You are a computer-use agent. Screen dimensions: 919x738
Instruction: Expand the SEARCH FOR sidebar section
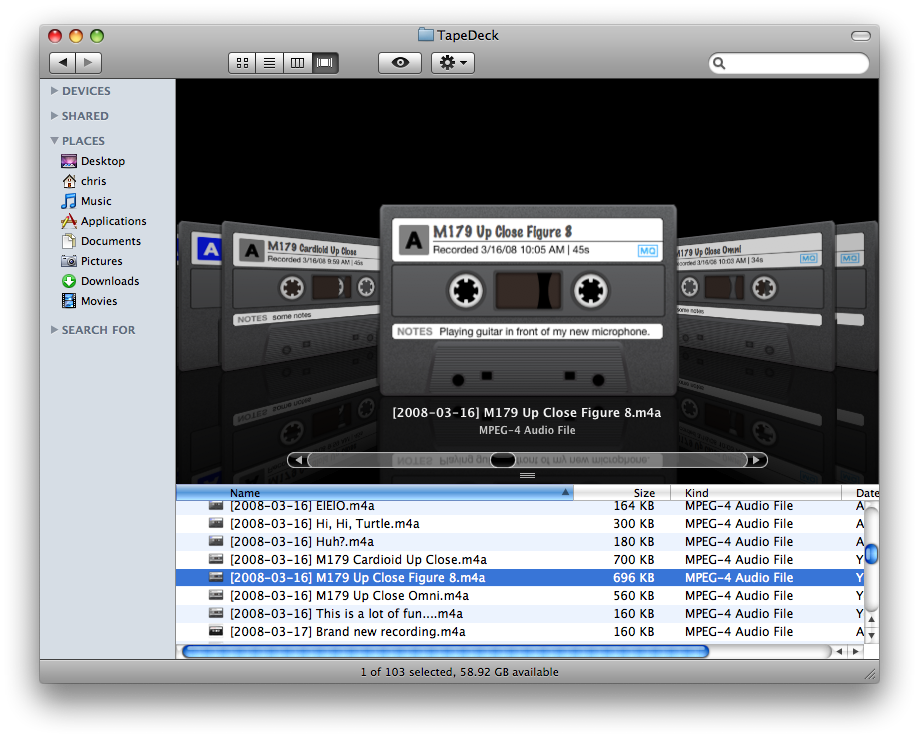(55, 330)
